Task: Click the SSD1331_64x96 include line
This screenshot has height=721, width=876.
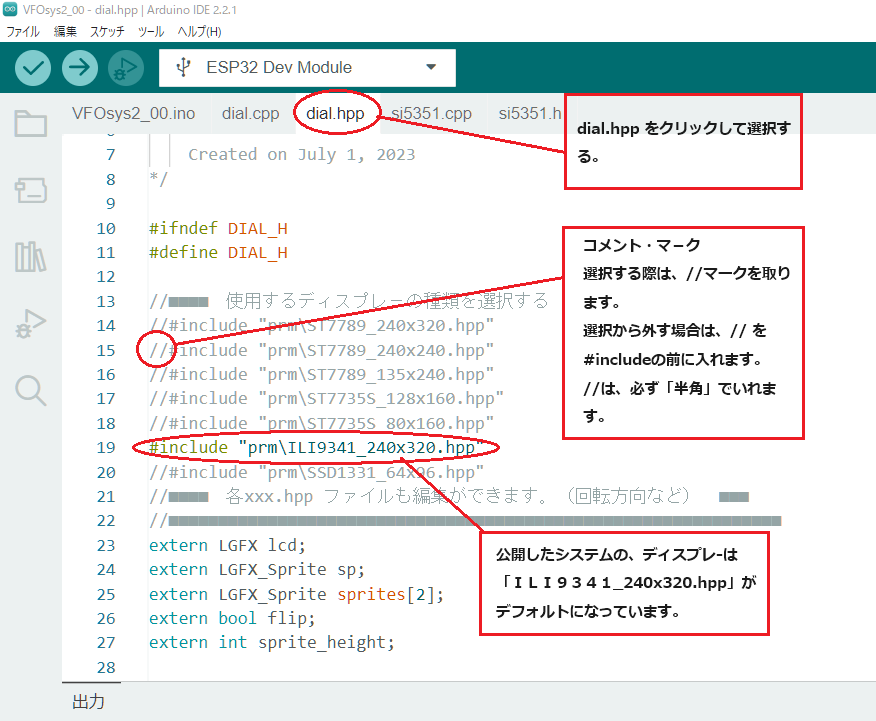Action: (x=317, y=472)
